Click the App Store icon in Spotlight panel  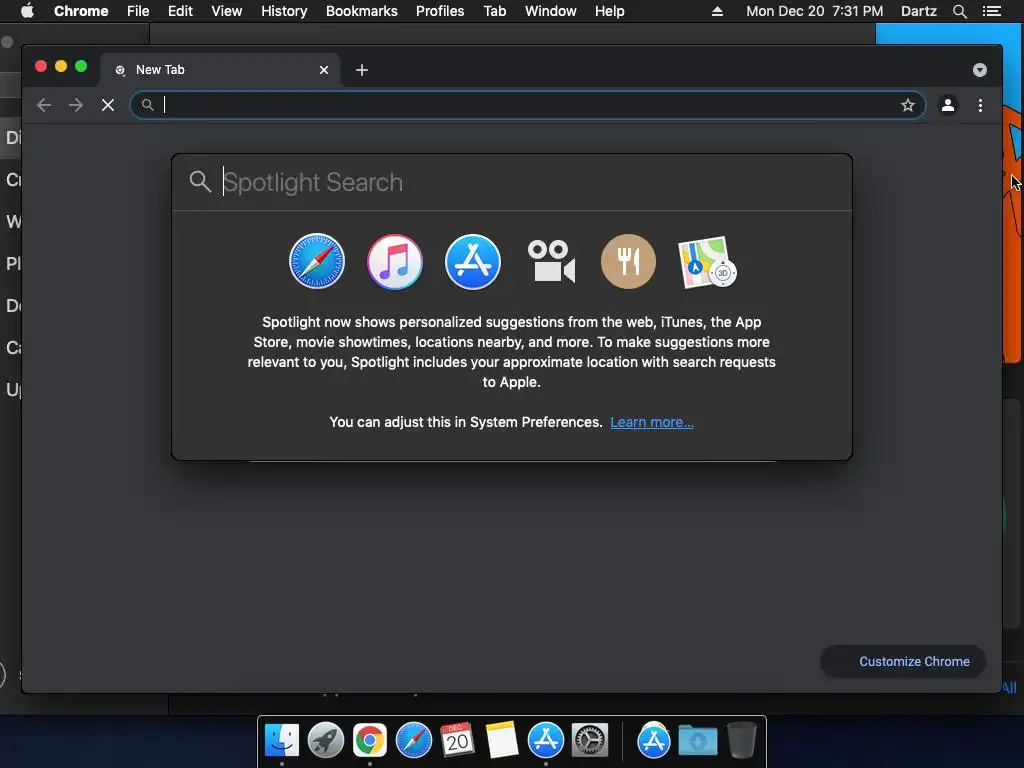click(473, 261)
